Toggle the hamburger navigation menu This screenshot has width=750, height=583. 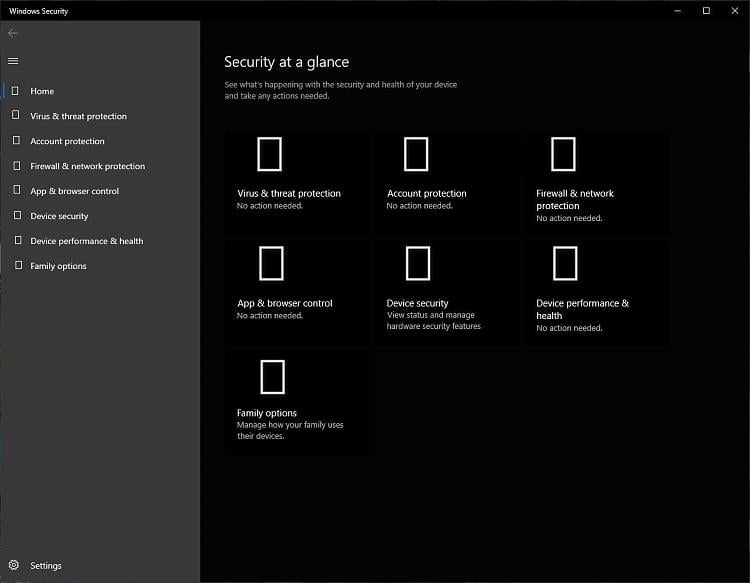(13, 61)
